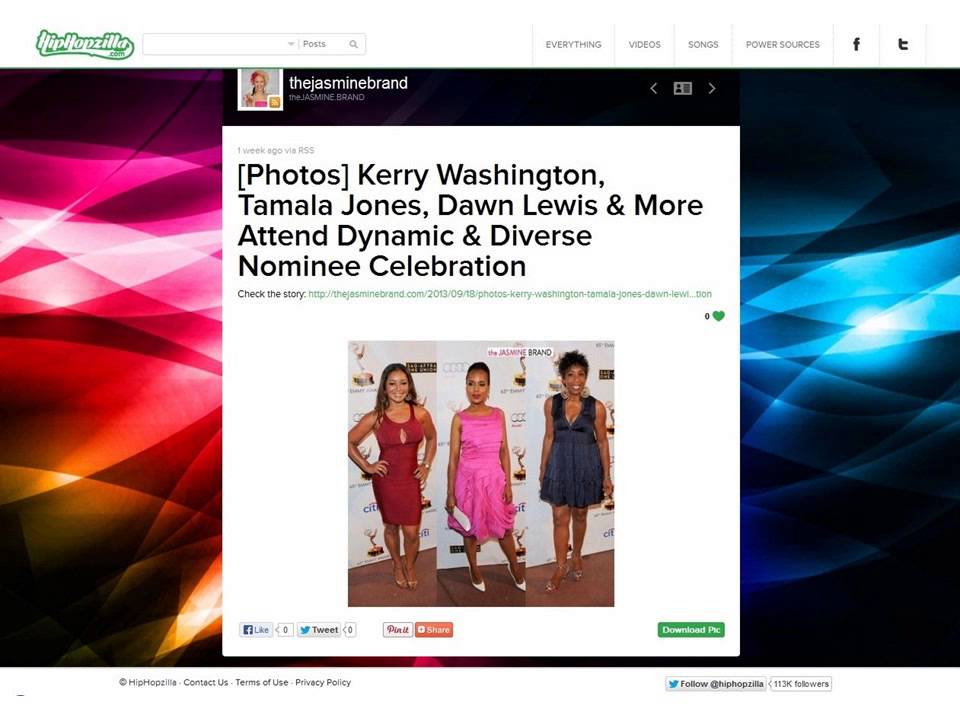Open thejasminebrand profile name link
Image resolution: width=960 pixels, height=720 pixels.
coord(348,83)
